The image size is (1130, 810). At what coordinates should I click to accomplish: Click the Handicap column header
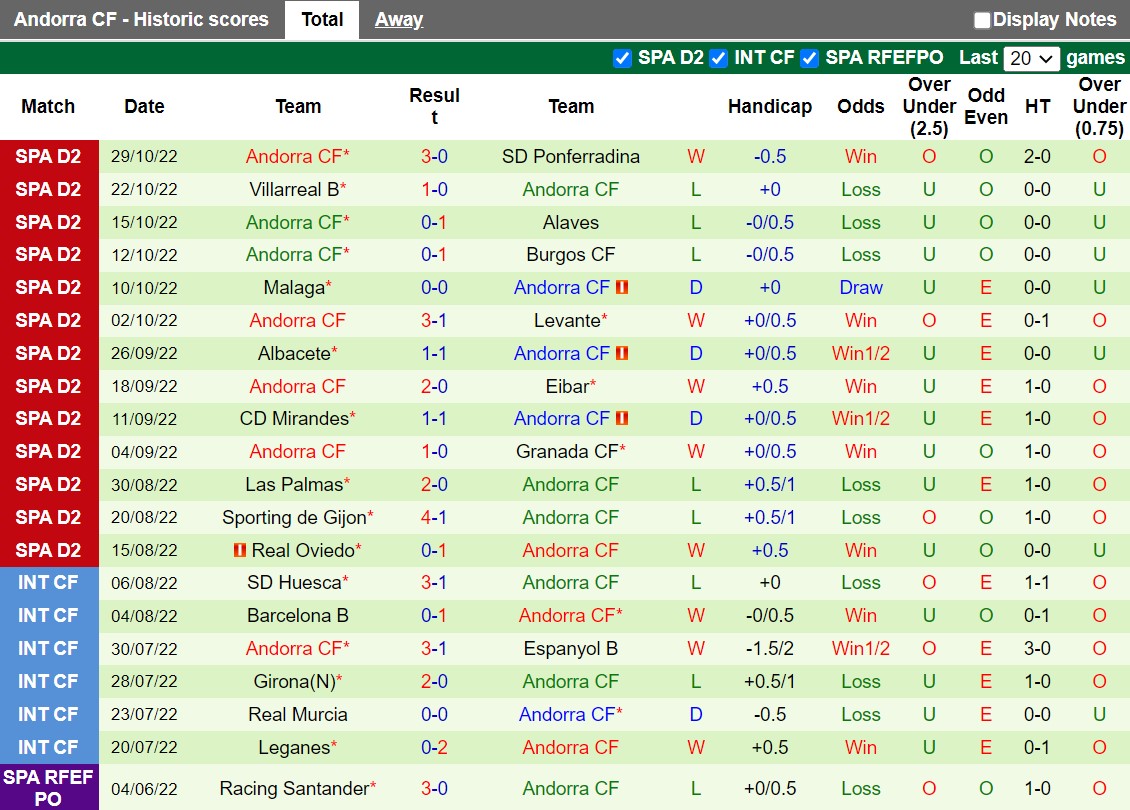(x=770, y=107)
